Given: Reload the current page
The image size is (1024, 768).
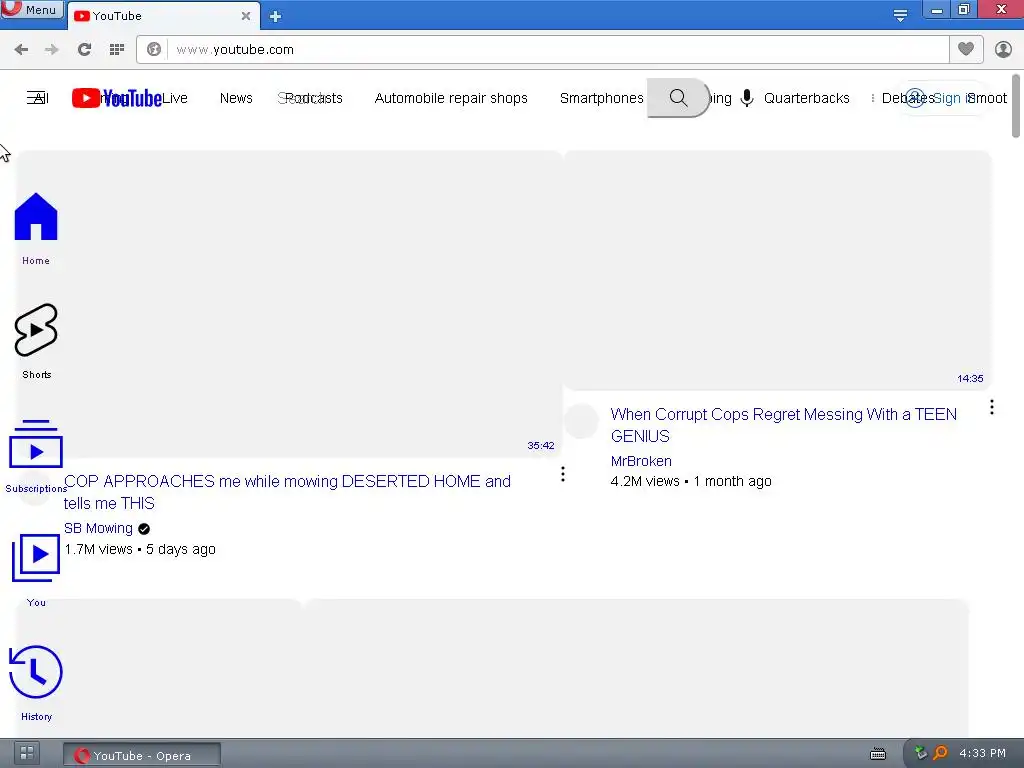Looking at the screenshot, I should click(x=84, y=50).
